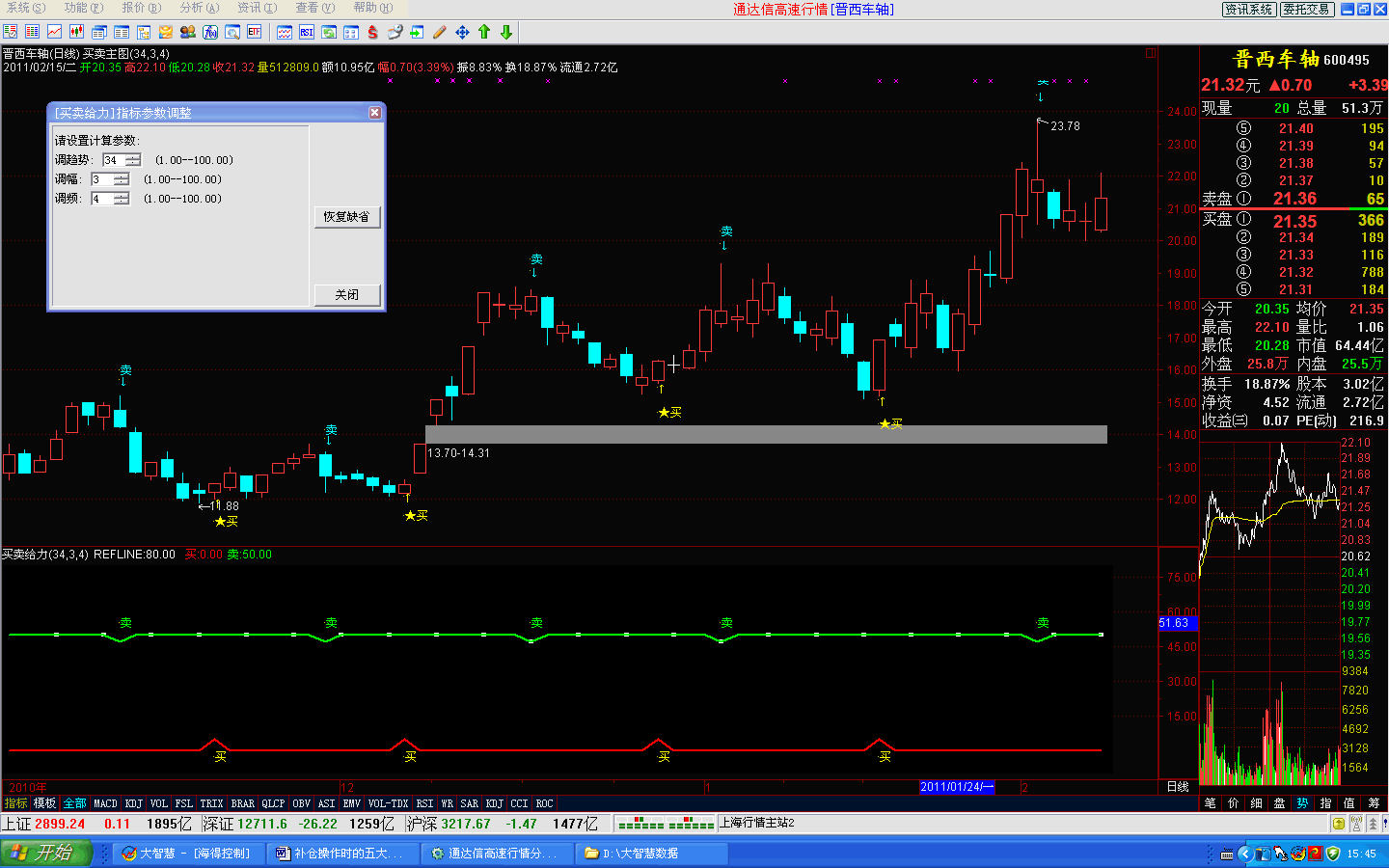Open the f(x) formula manager icon
The width and height of the screenshot is (1389, 868).
210,32
